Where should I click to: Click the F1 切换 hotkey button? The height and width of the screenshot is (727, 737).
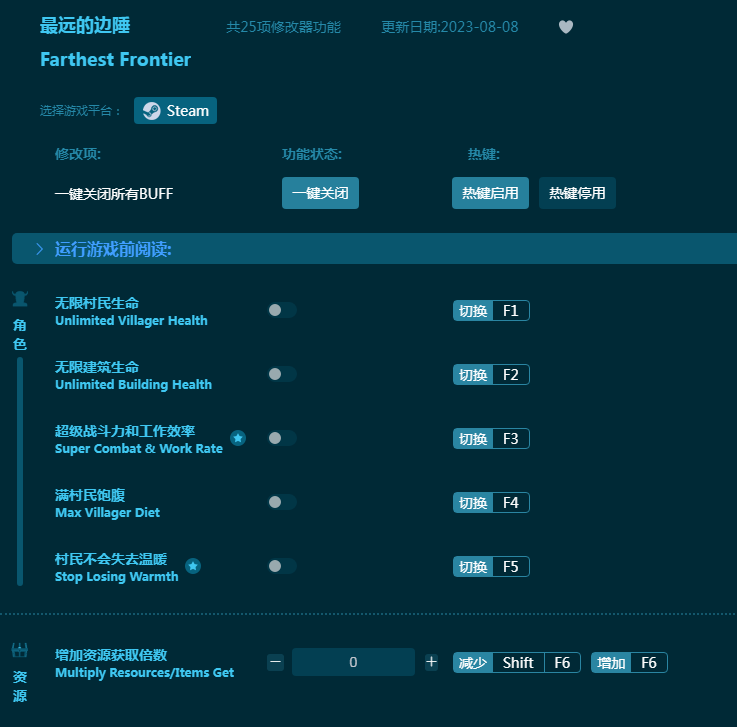pyautogui.click(x=491, y=311)
